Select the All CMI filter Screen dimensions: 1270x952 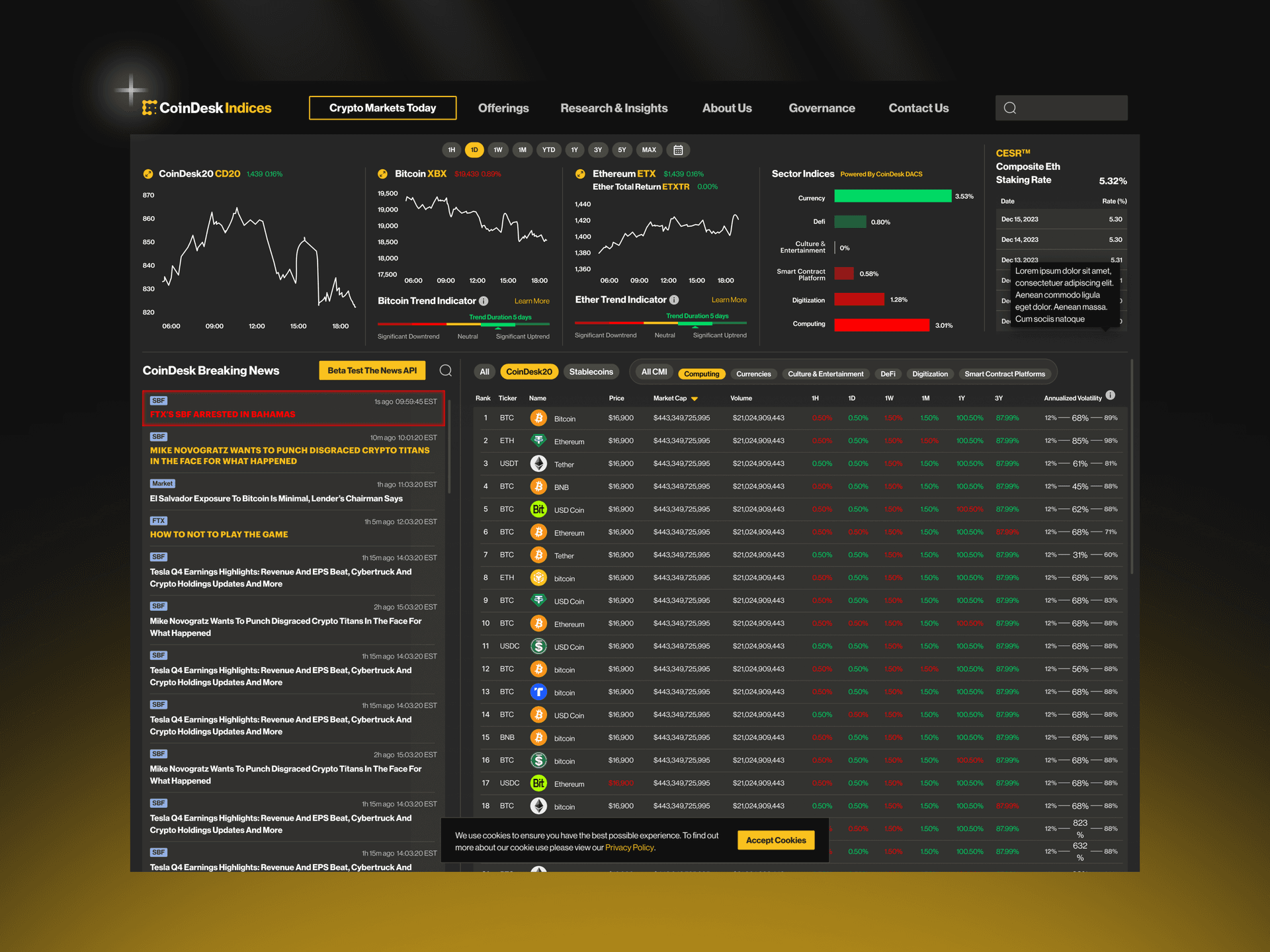tap(654, 372)
